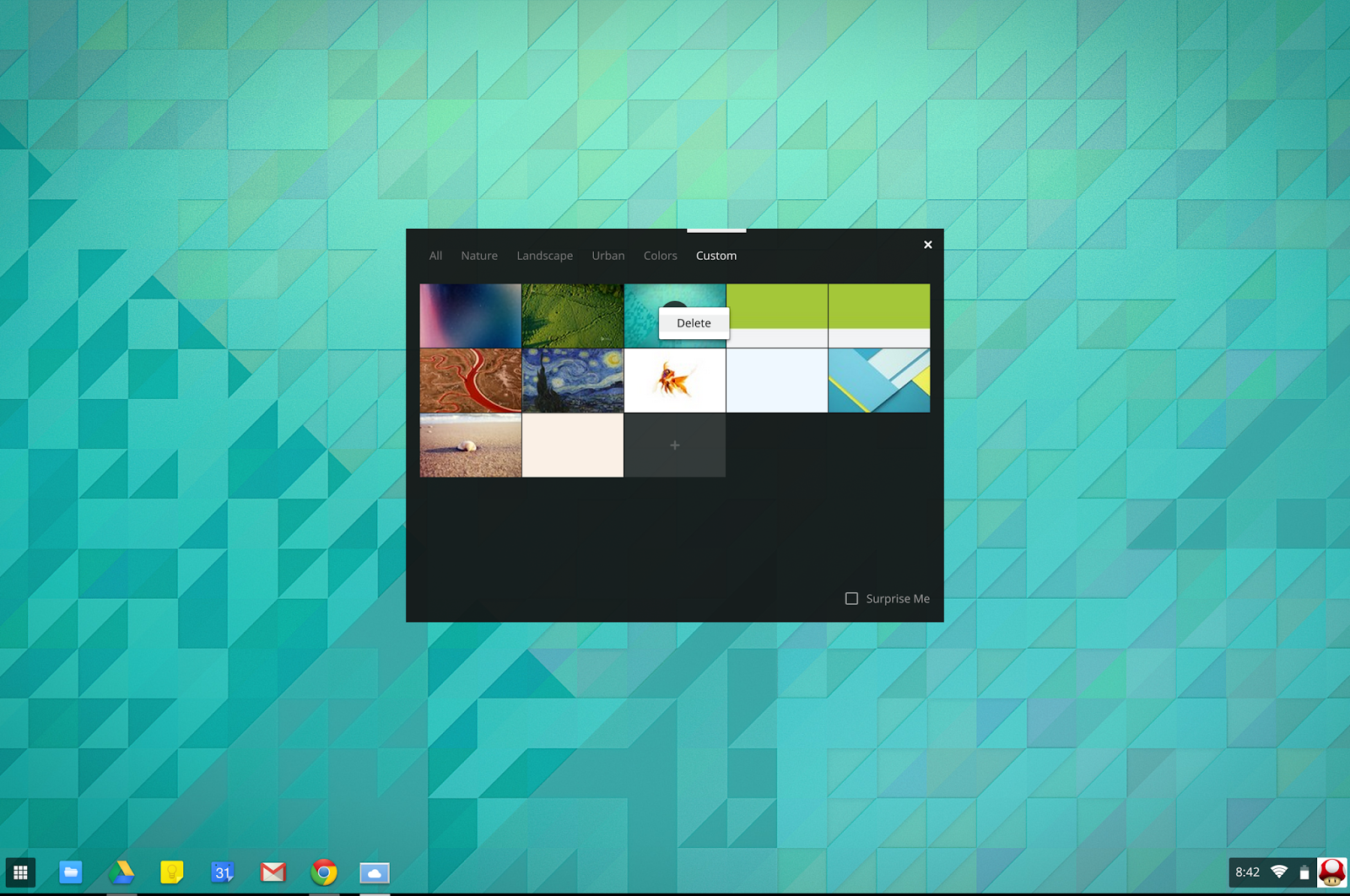Add a custom wallpaper with plus tile
Viewport: 1350px width, 896px height.
click(674, 445)
